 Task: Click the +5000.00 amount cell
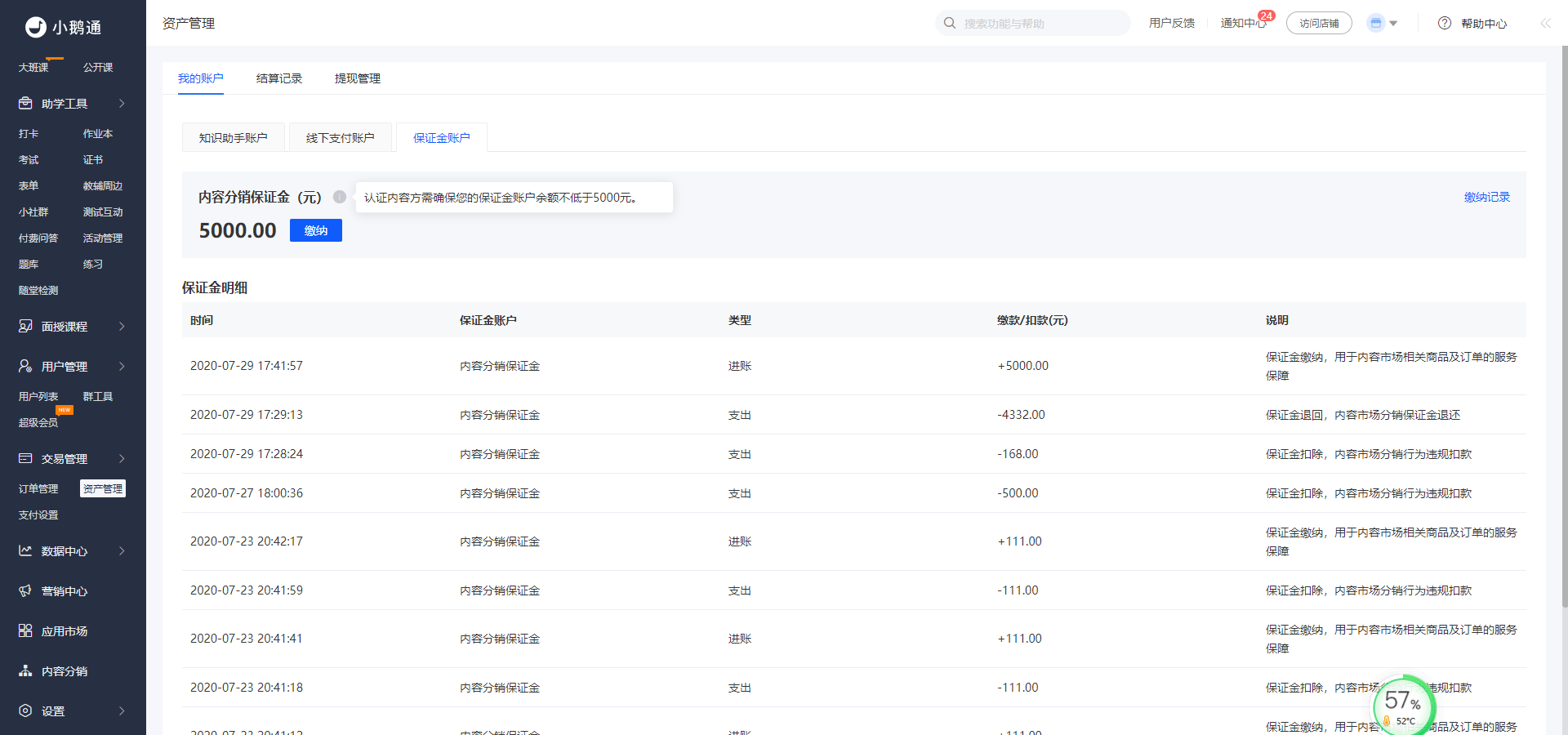1023,366
